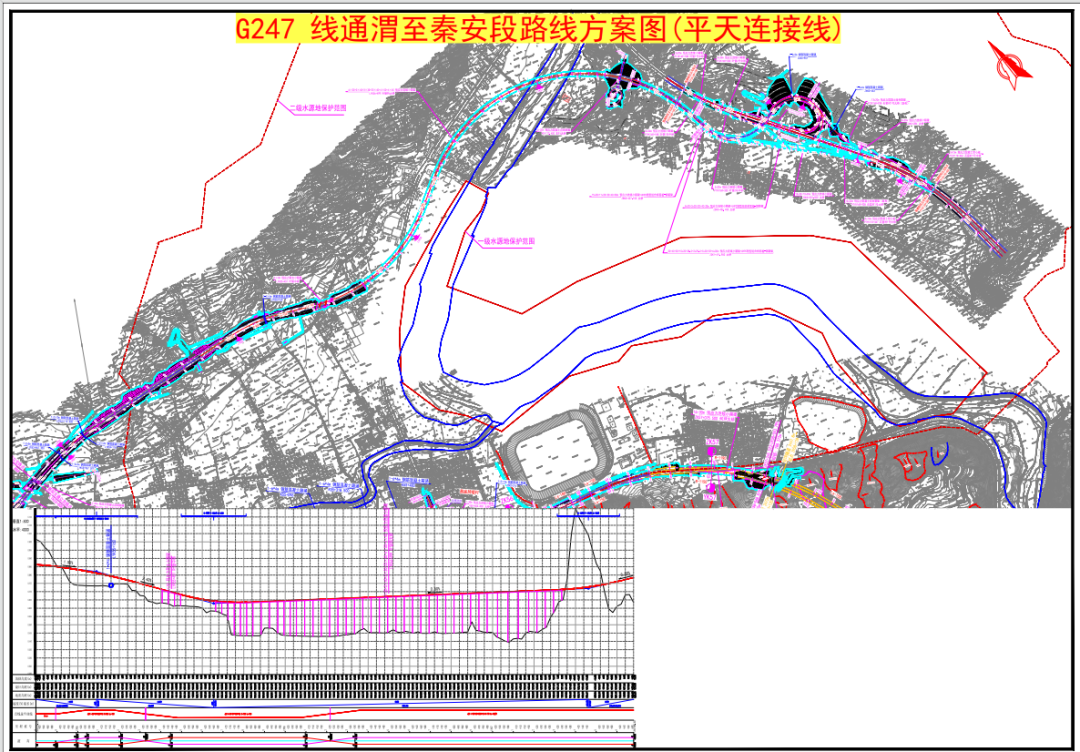This screenshot has width=1080, height=752.
Task: Select the 二级水源地保护范围 label
Action: (318, 109)
